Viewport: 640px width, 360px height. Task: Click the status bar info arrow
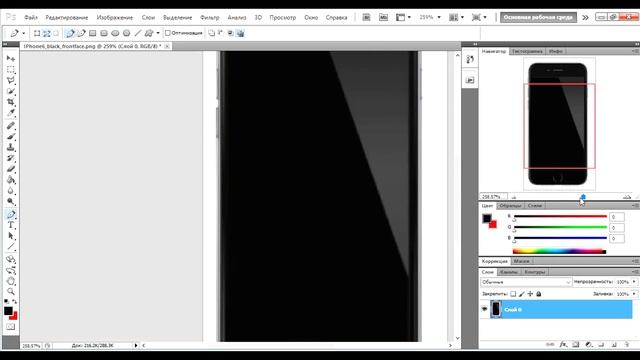[x=136, y=345]
